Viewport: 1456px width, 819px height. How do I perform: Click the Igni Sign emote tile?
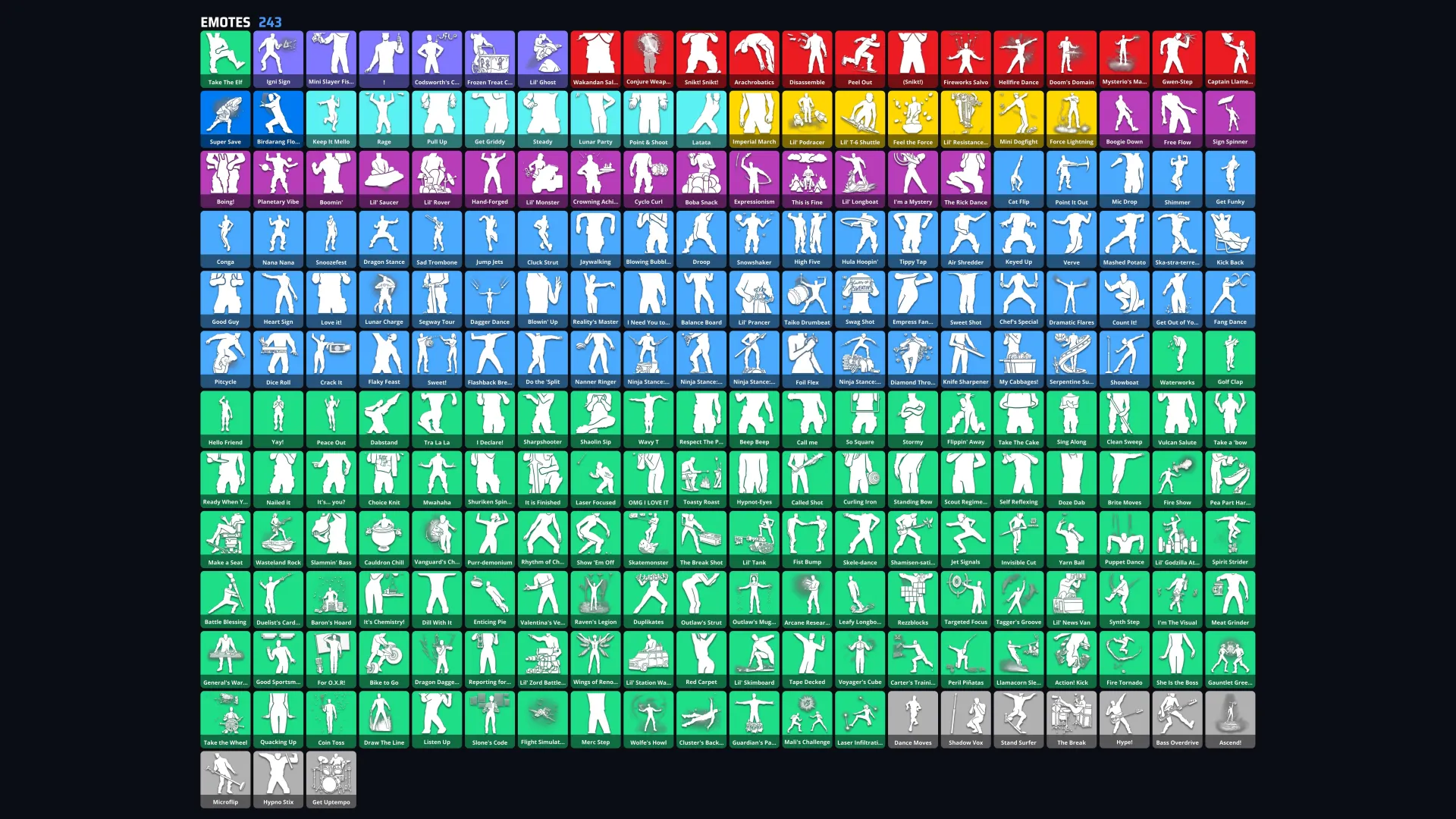point(278,59)
